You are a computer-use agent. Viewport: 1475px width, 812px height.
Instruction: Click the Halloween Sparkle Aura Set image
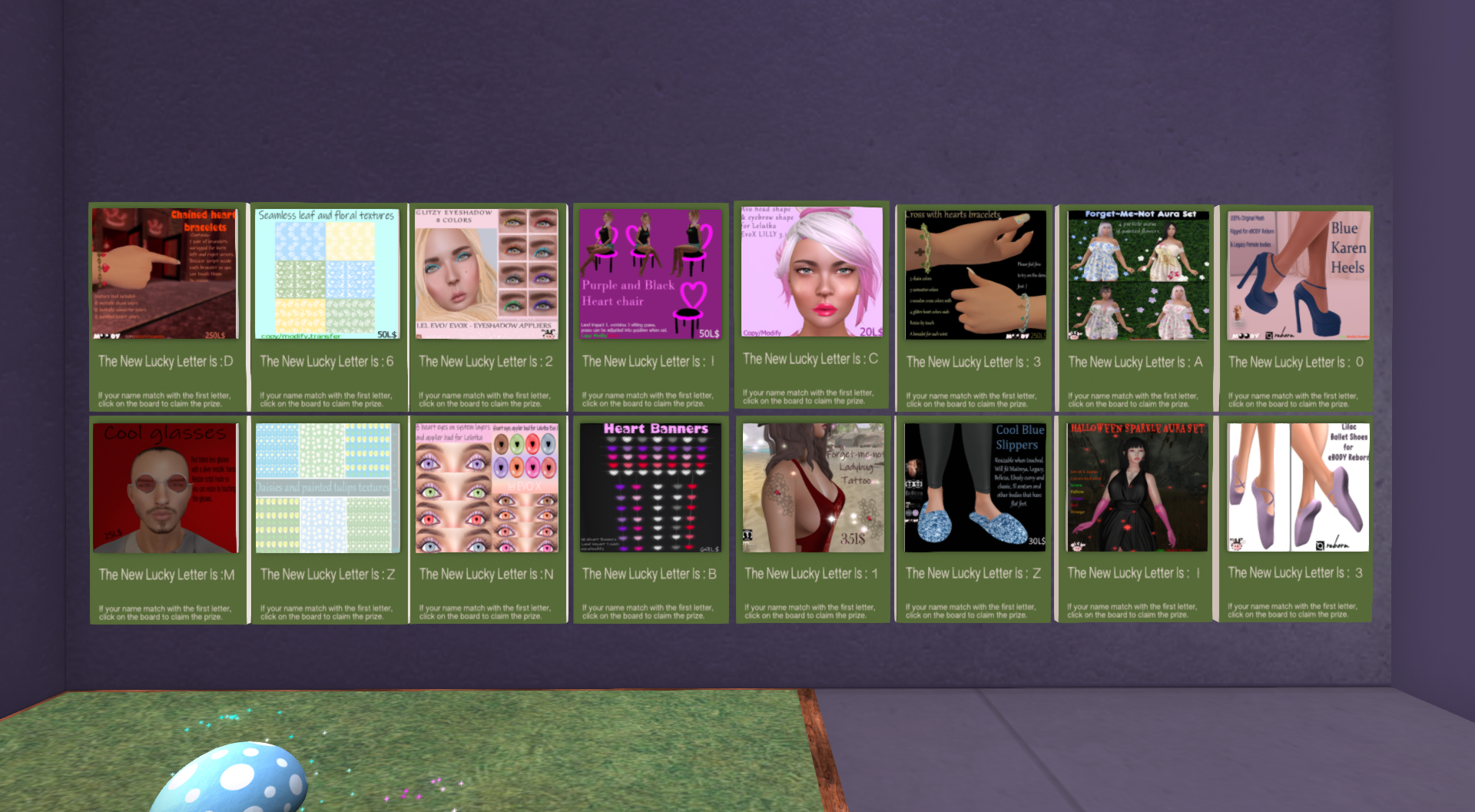click(x=1137, y=486)
